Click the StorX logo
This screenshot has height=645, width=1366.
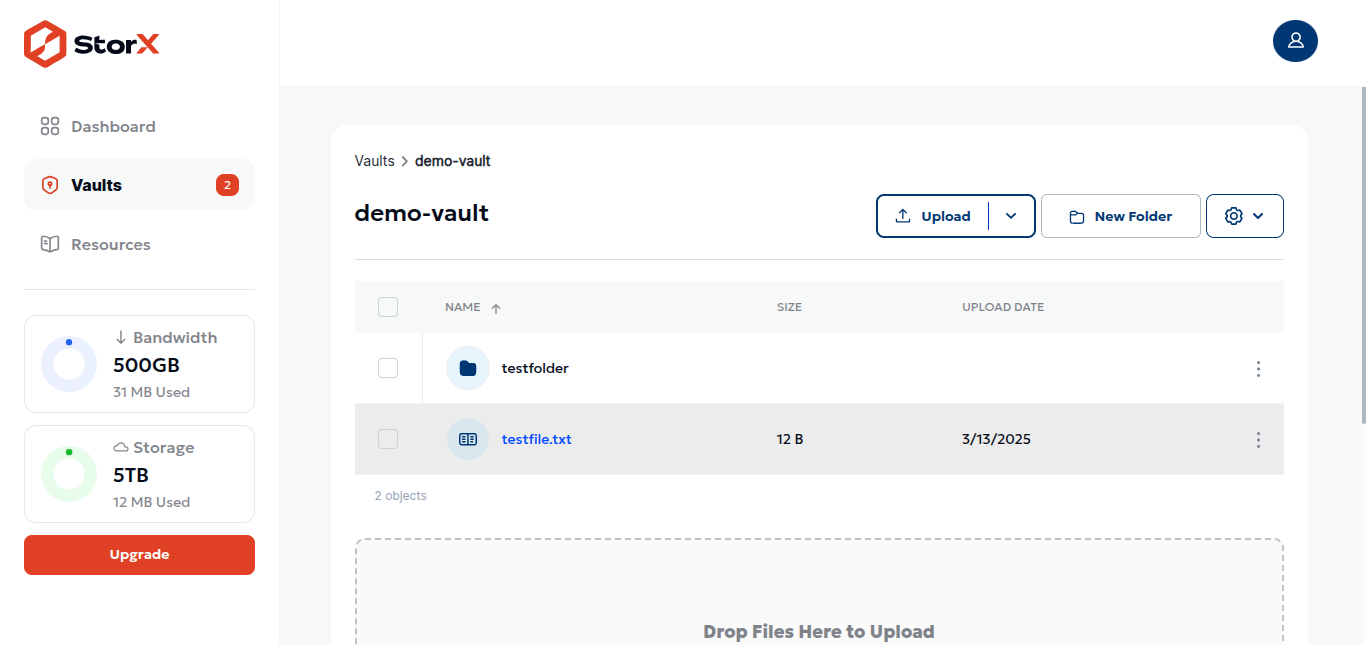click(x=92, y=44)
